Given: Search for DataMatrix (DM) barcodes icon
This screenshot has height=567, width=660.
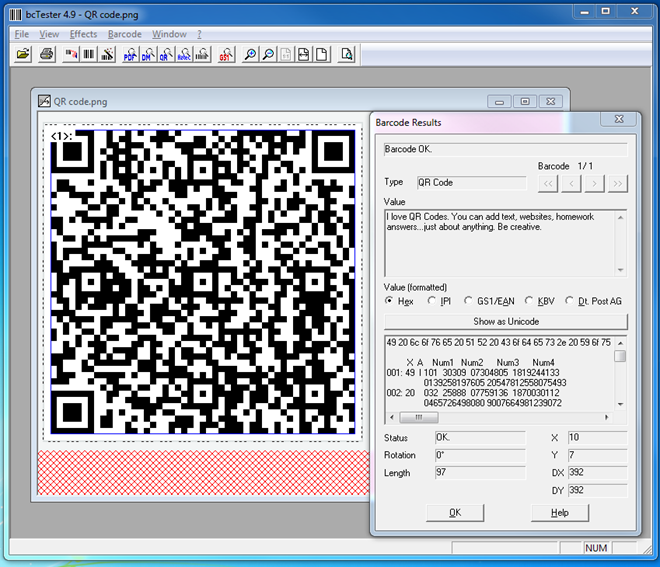Looking at the screenshot, I should 148,54.
